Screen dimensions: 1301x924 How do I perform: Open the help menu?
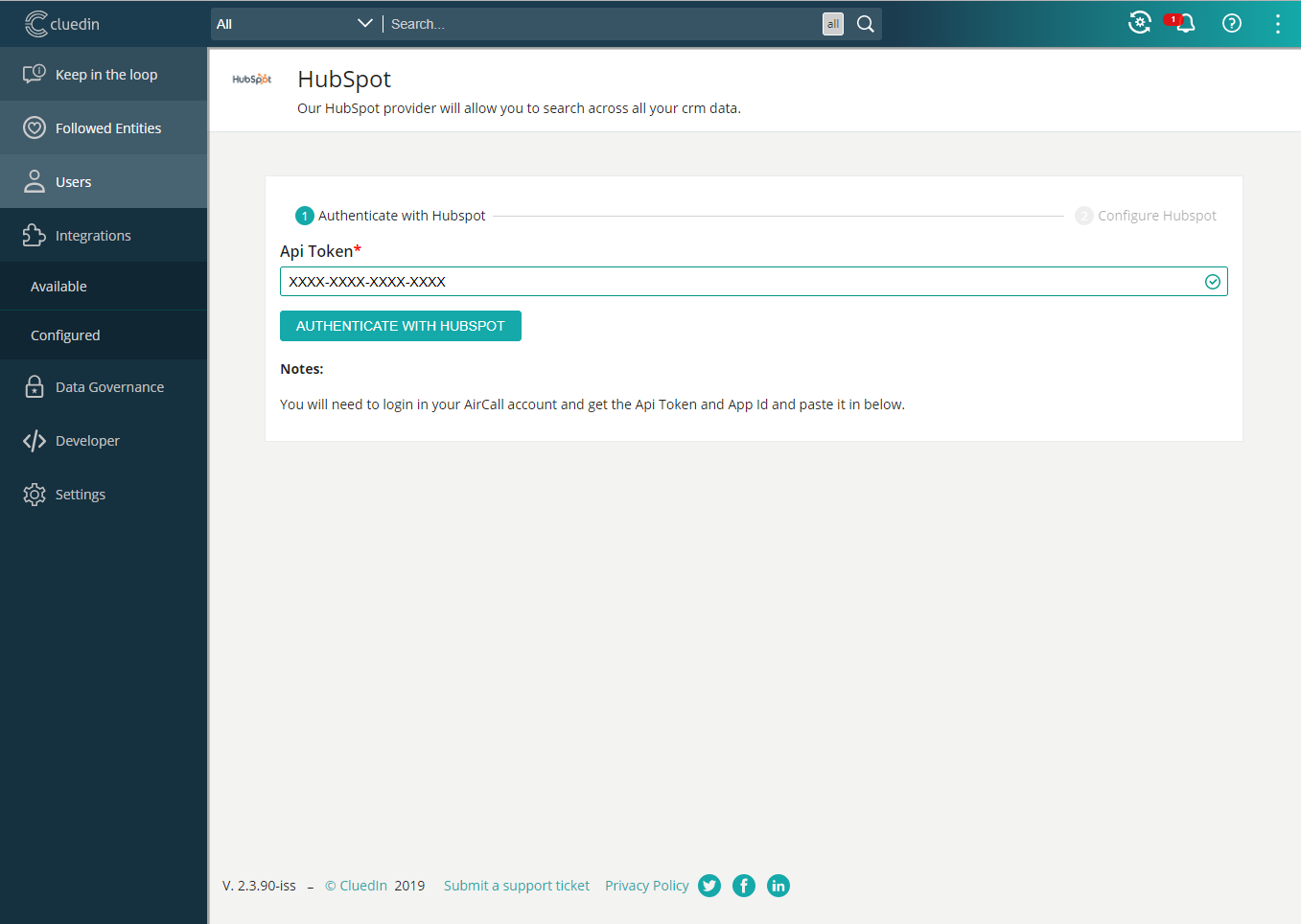(1231, 23)
